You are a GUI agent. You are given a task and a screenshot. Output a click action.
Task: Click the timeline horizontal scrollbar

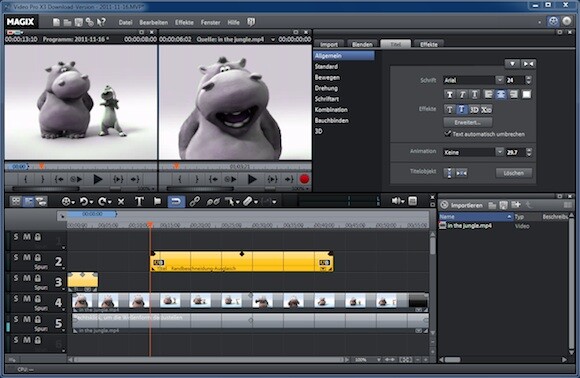[210, 360]
